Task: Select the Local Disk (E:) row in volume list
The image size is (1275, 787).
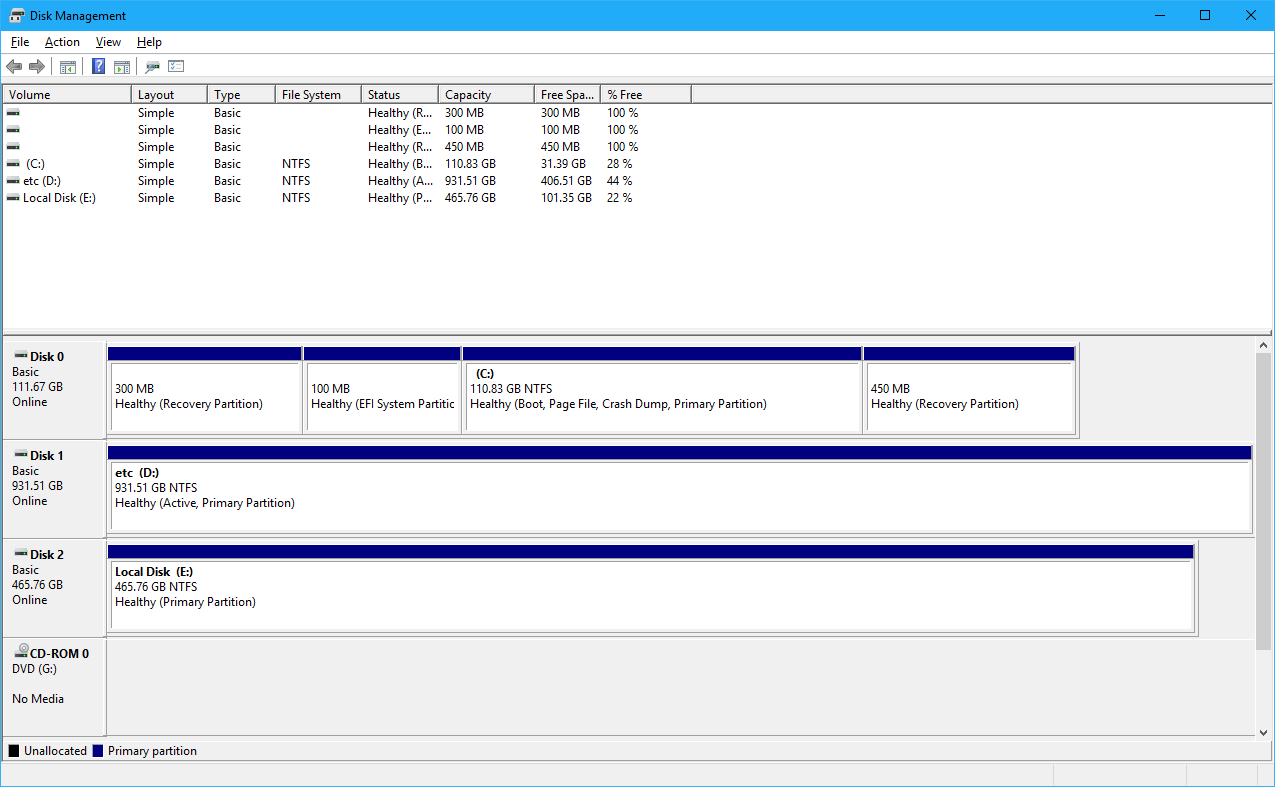Action: click(347, 198)
